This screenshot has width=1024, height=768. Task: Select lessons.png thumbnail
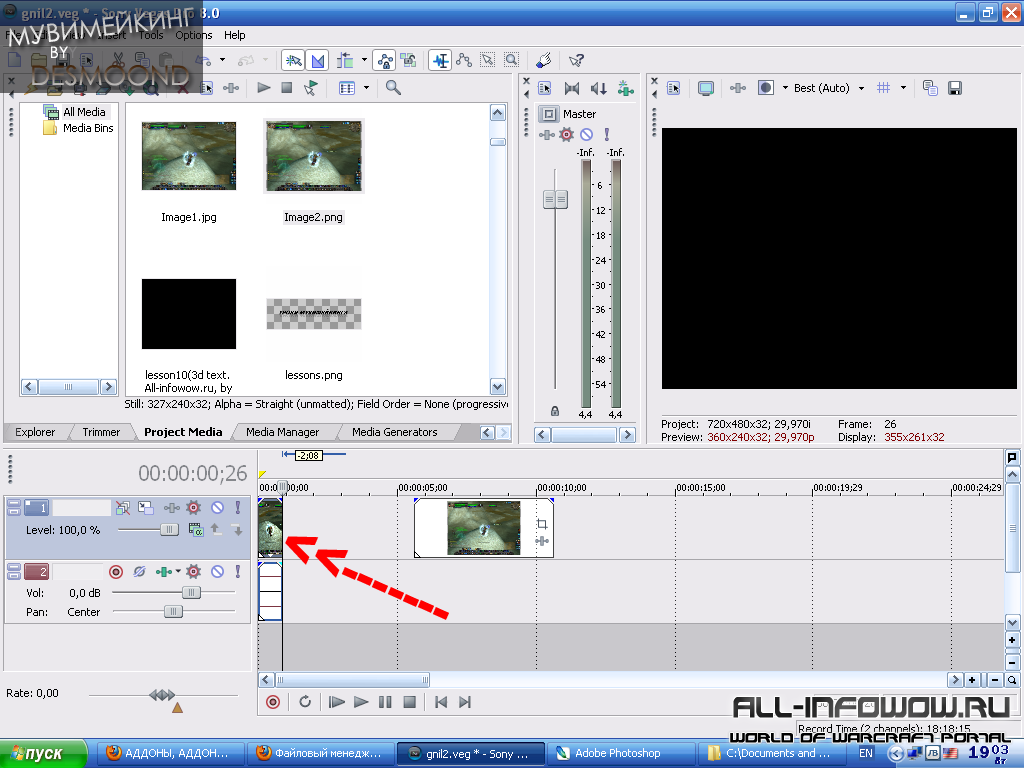point(313,314)
